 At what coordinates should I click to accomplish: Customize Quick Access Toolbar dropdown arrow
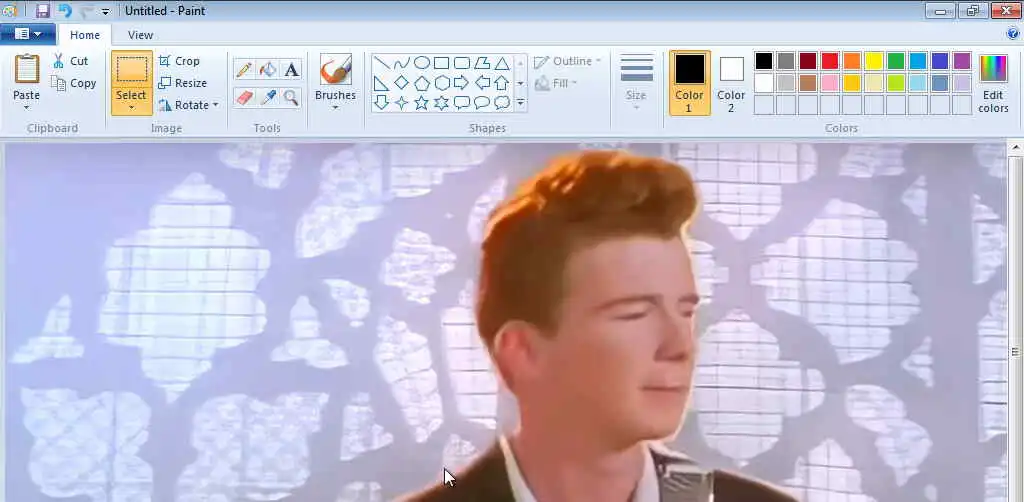tap(106, 11)
